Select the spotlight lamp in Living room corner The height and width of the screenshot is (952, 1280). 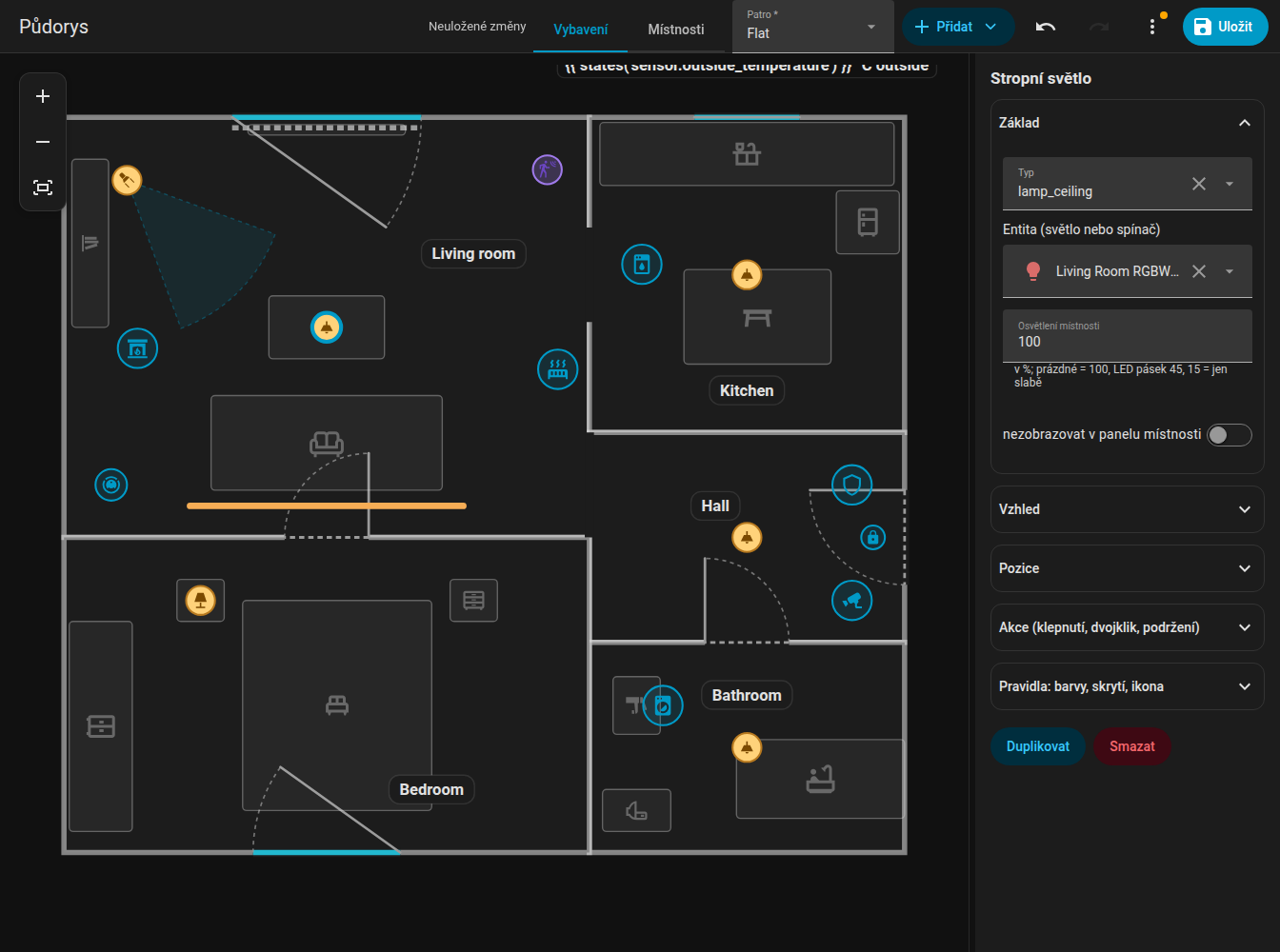pyautogui.click(x=127, y=180)
